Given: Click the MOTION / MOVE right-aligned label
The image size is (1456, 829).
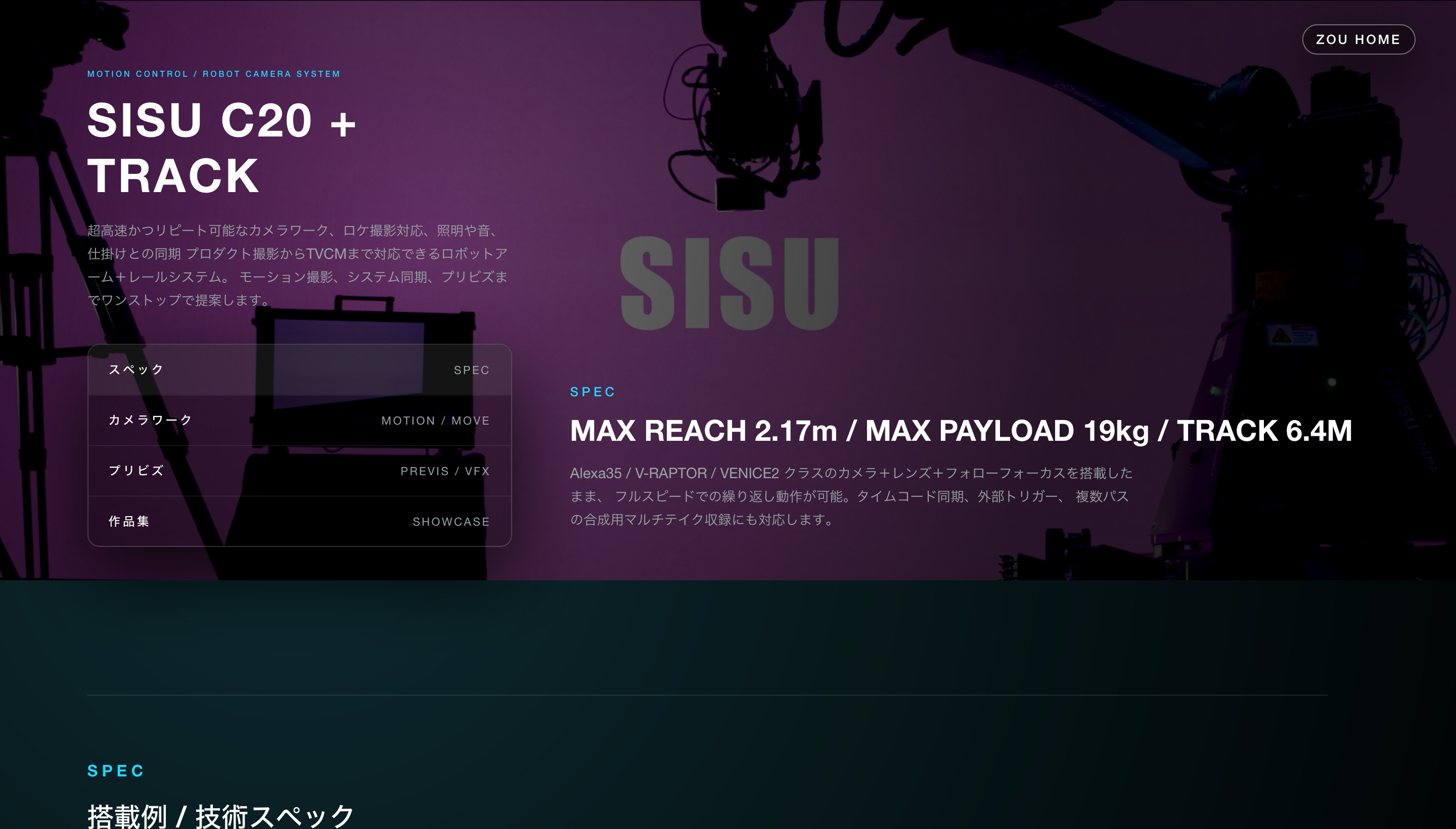Looking at the screenshot, I should pos(435,420).
